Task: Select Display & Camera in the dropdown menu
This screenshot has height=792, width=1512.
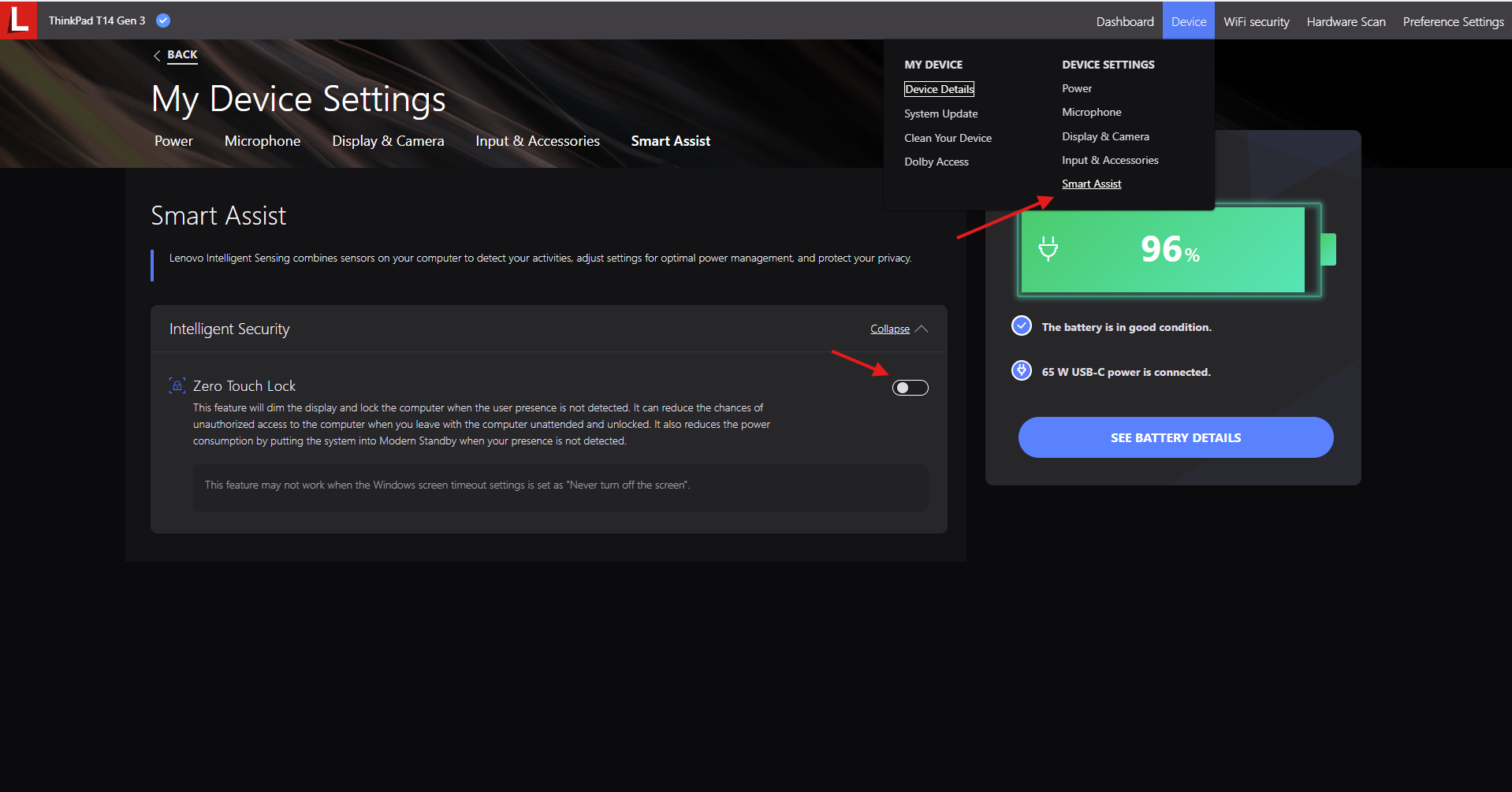Action: click(x=1105, y=136)
